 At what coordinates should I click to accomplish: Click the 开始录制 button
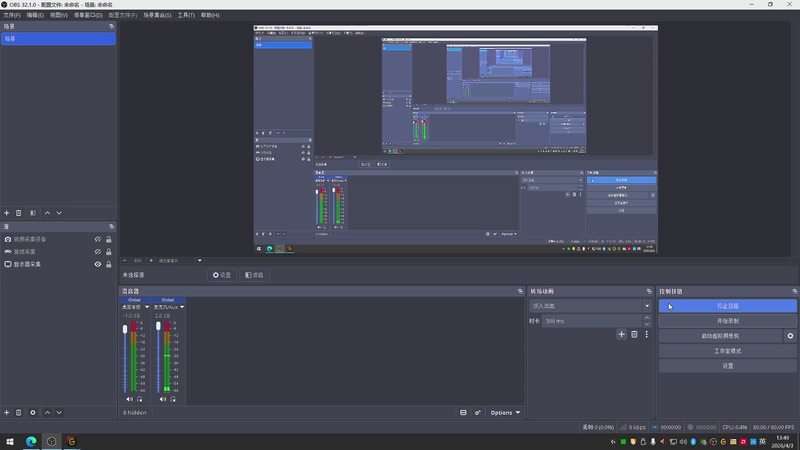728,321
